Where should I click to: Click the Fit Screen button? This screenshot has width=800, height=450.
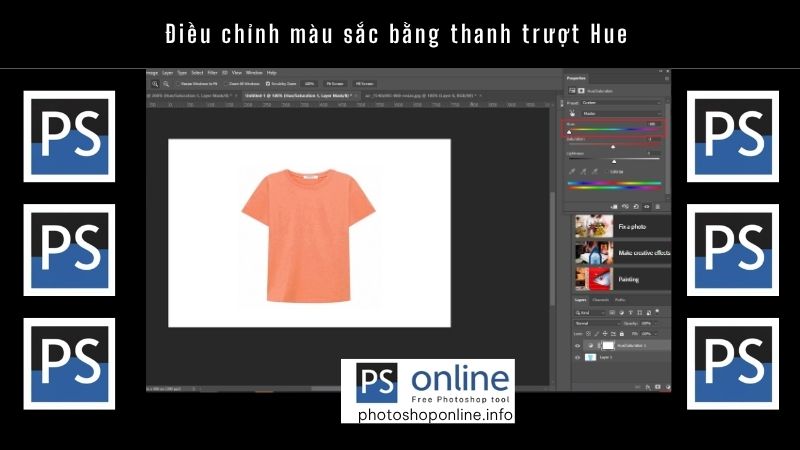(x=335, y=84)
